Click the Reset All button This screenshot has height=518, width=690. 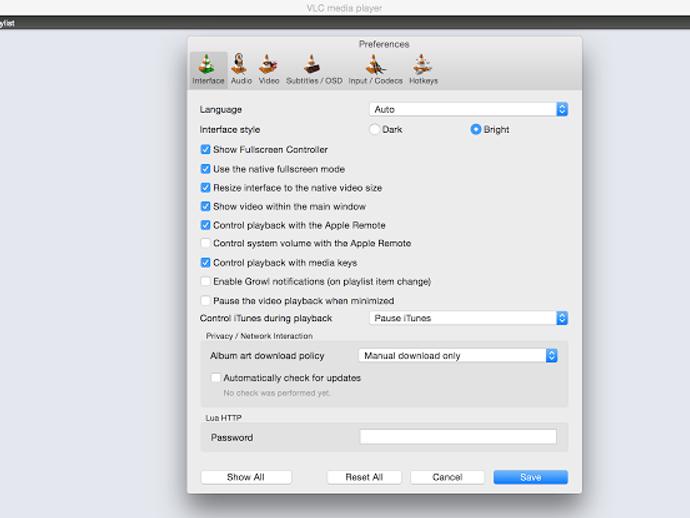[x=364, y=477]
